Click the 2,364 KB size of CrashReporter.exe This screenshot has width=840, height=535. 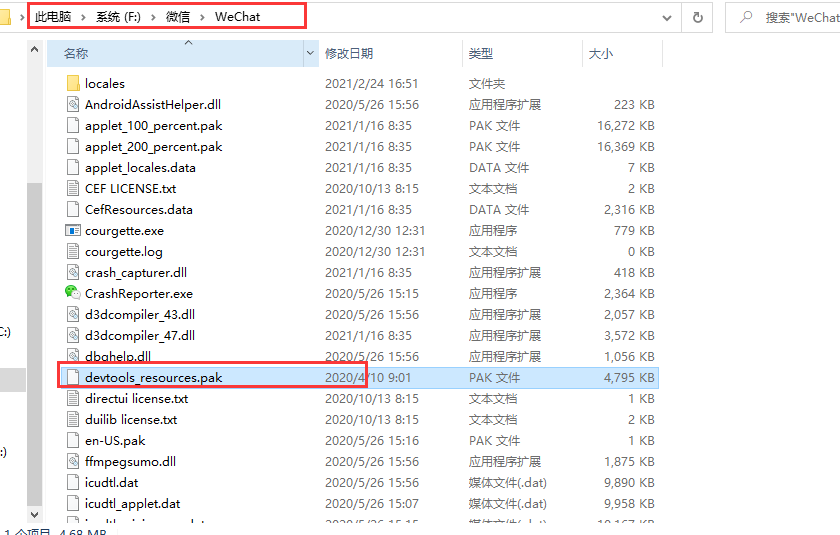pos(629,293)
